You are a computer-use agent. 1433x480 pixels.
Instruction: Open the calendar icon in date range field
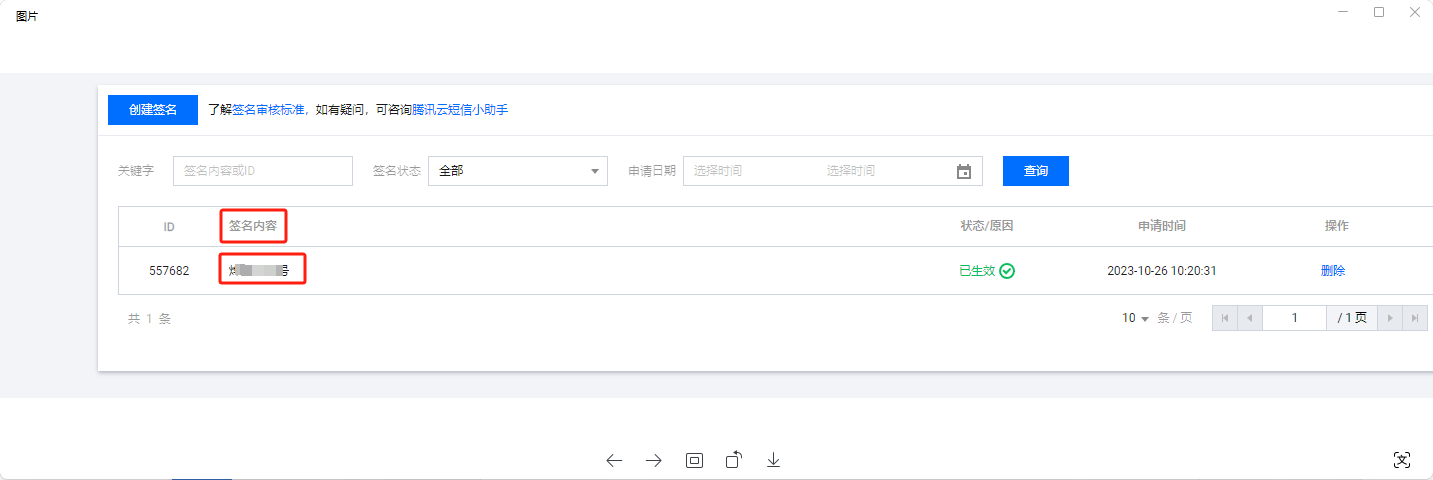pos(963,171)
